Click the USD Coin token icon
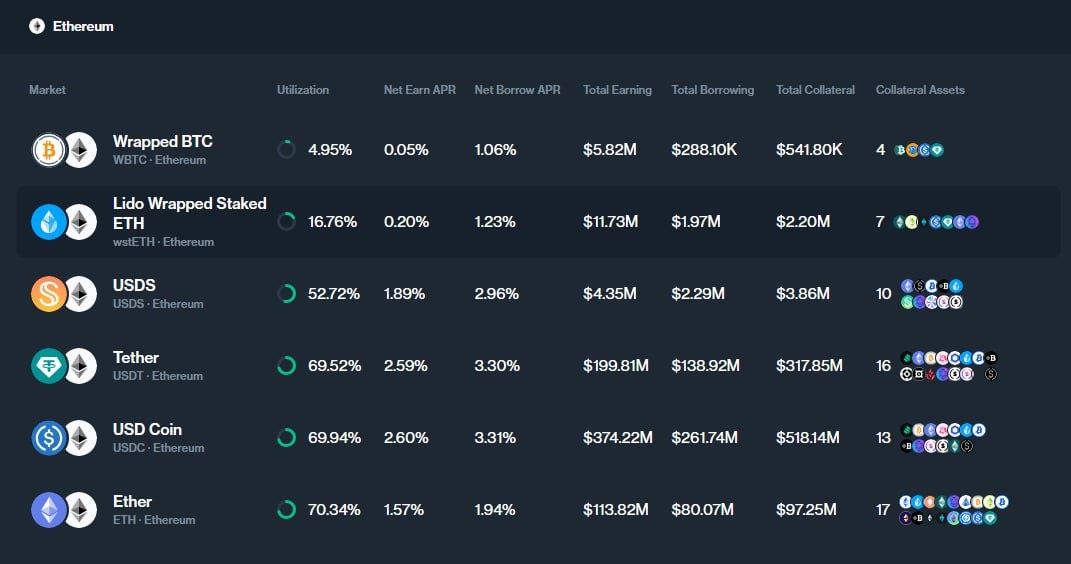1071x564 pixels. click(x=48, y=438)
